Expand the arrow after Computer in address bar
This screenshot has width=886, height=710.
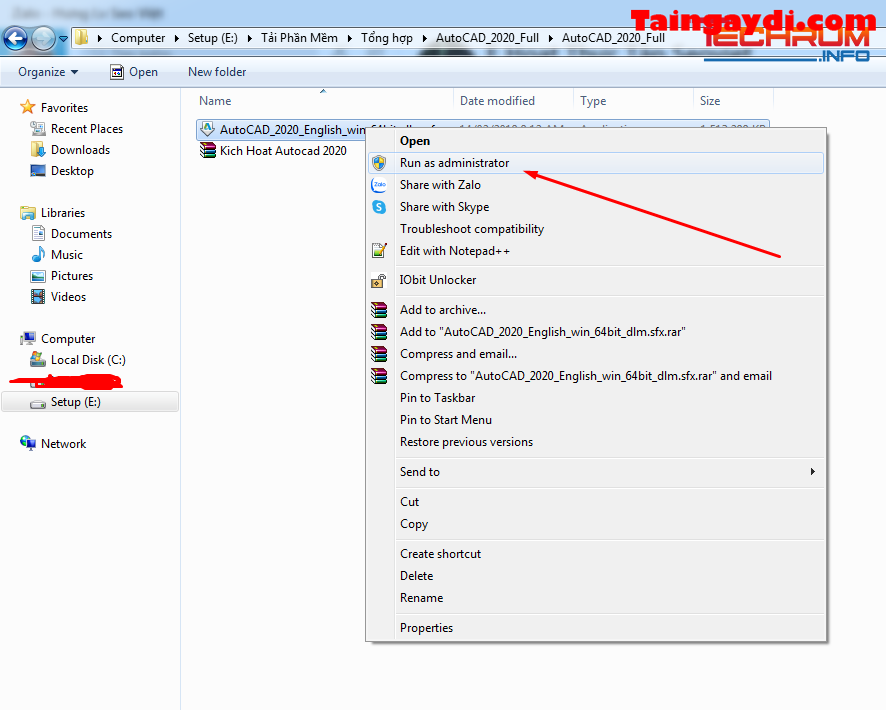176,38
